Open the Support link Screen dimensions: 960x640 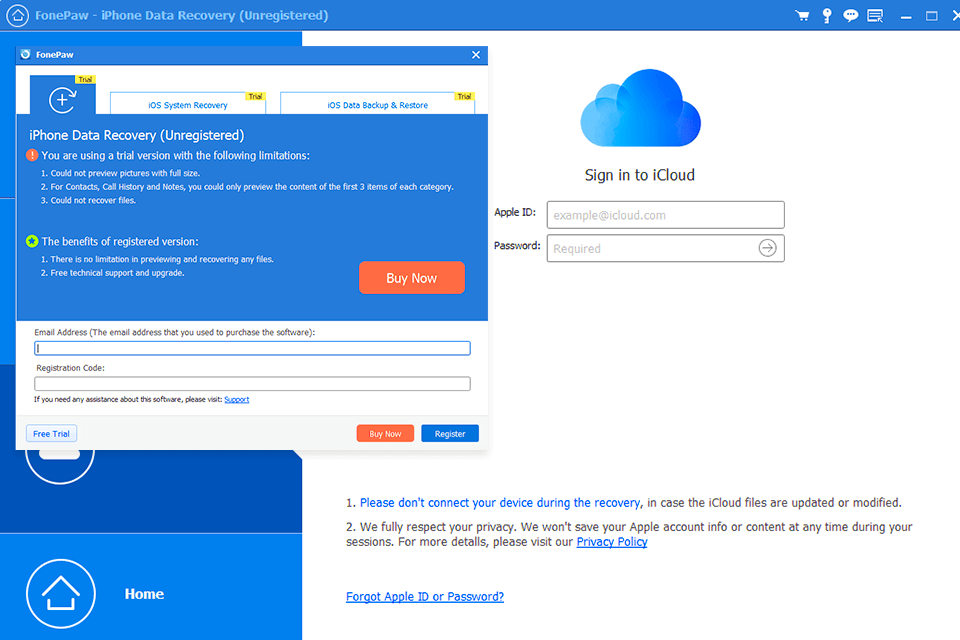click(x=237, y=400)
